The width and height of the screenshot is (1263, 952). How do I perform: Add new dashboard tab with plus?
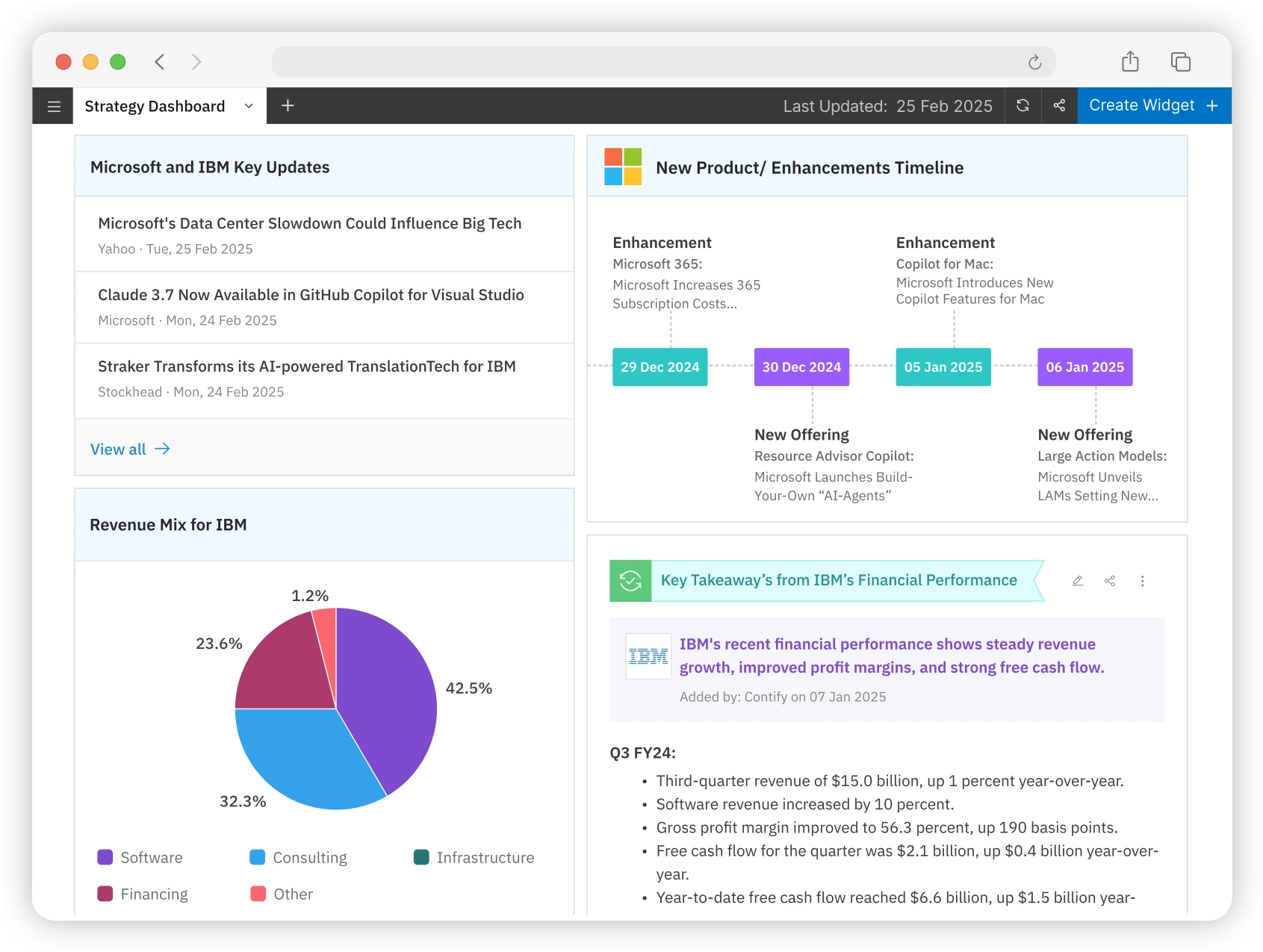point(288,106)
